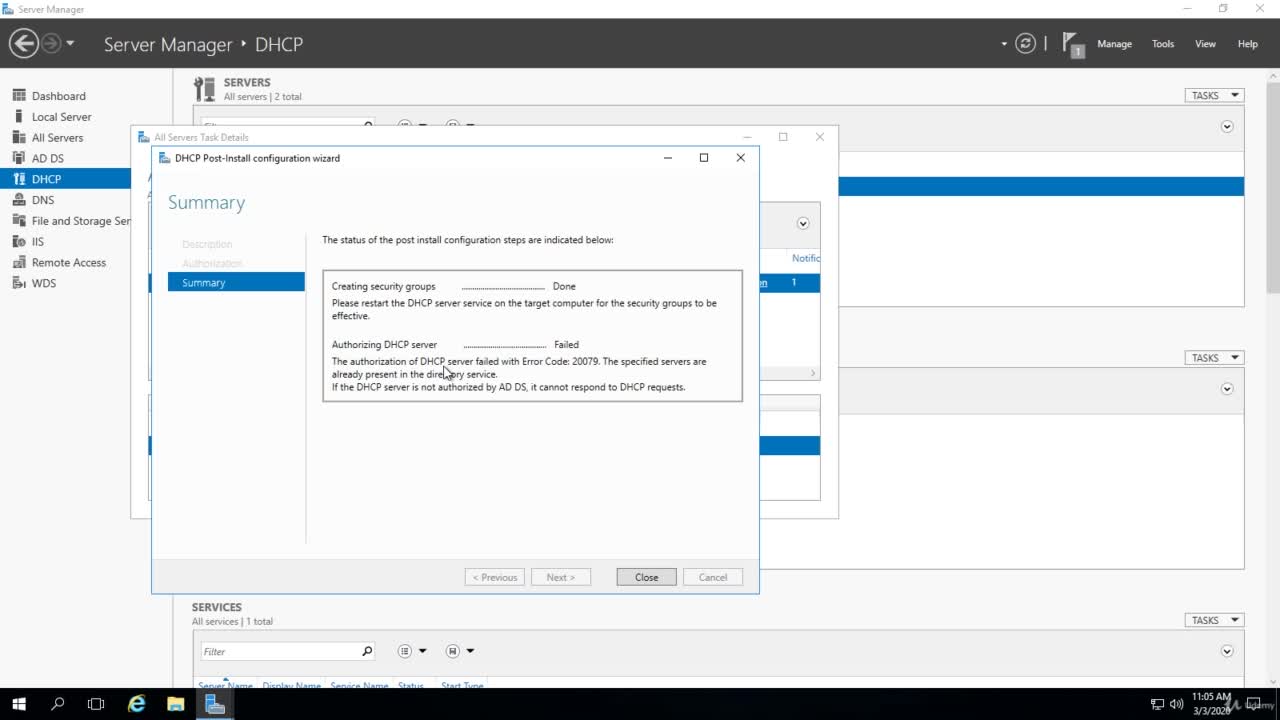The image size is (1280, 720).
Task: Open notifications flag icon
Action: [1073, 44]
